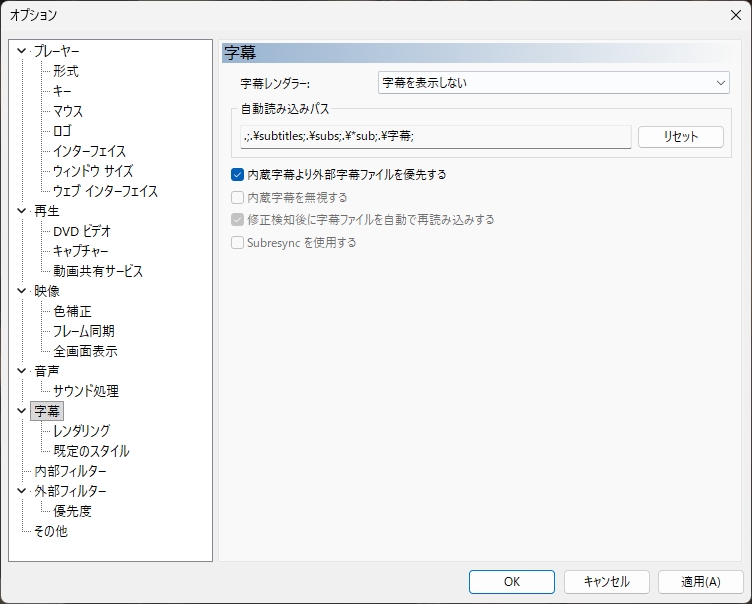Select レンダリング in the tree
Image resolution: width=752 pixels, height=604 pixels.
coord(82,431)
